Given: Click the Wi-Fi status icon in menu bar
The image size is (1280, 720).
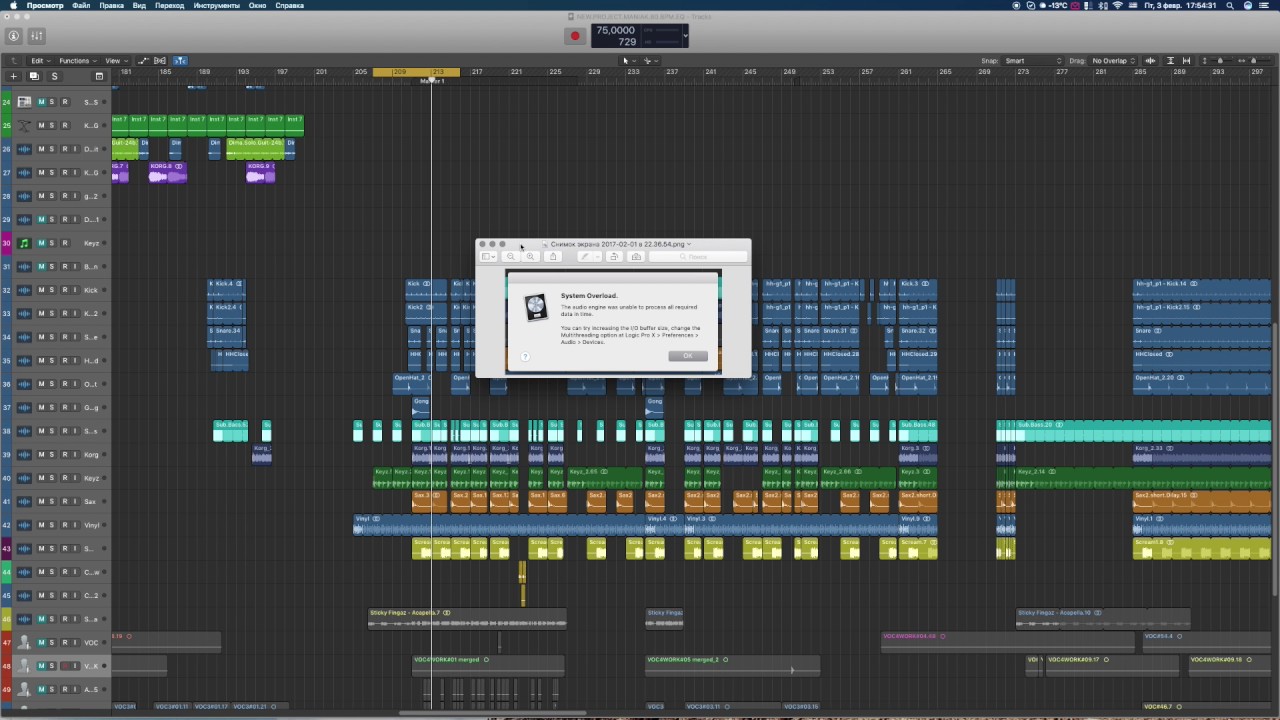Looking at the screenshot, I should pyautogui.click(x=1117, y=5).
